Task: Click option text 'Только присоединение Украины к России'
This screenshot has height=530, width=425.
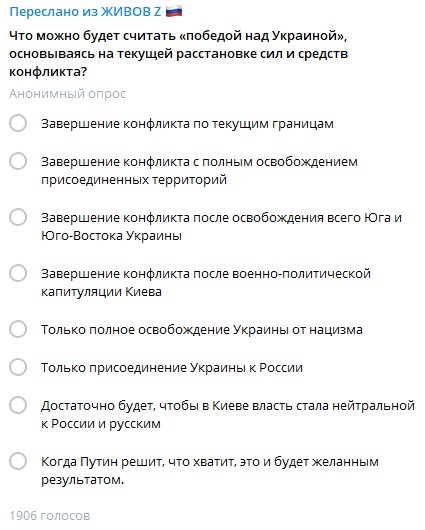Action: tap(172, 368)
